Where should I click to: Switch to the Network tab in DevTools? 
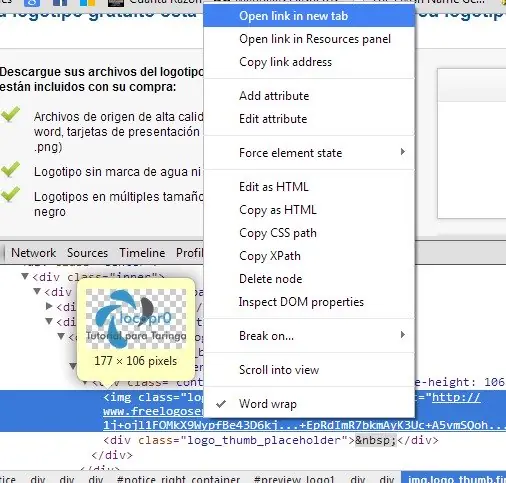tap(33, 253)
